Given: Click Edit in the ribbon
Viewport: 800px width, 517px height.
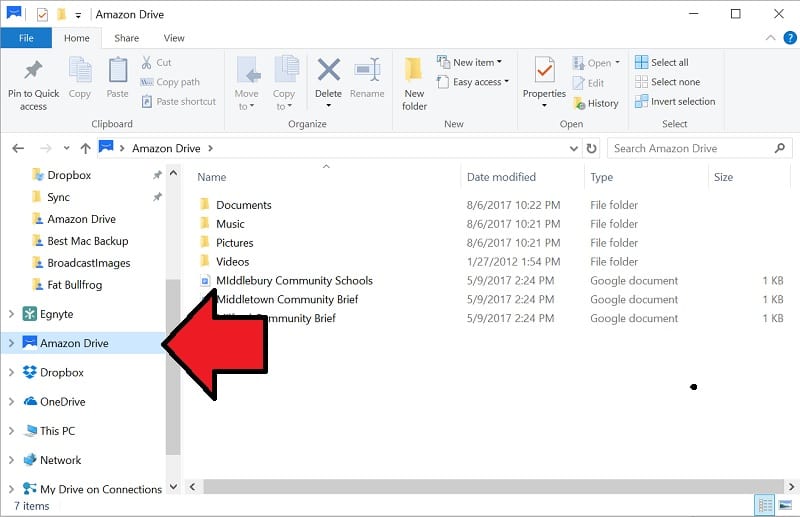Looking at the screenshot, I should tap(588, 83).
